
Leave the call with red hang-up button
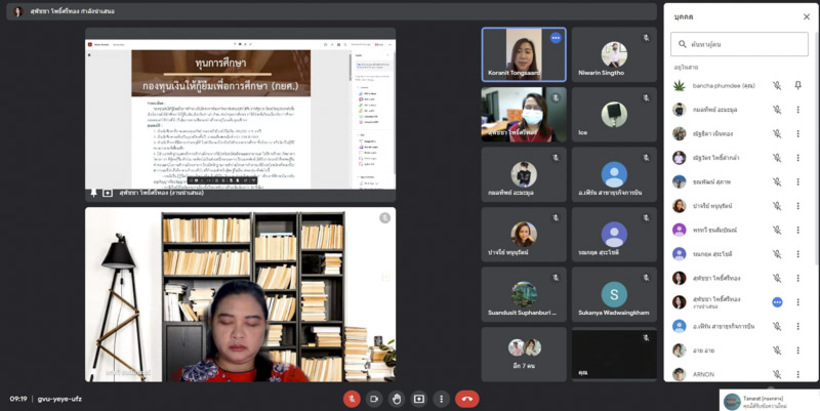click(x=467, y=399)
